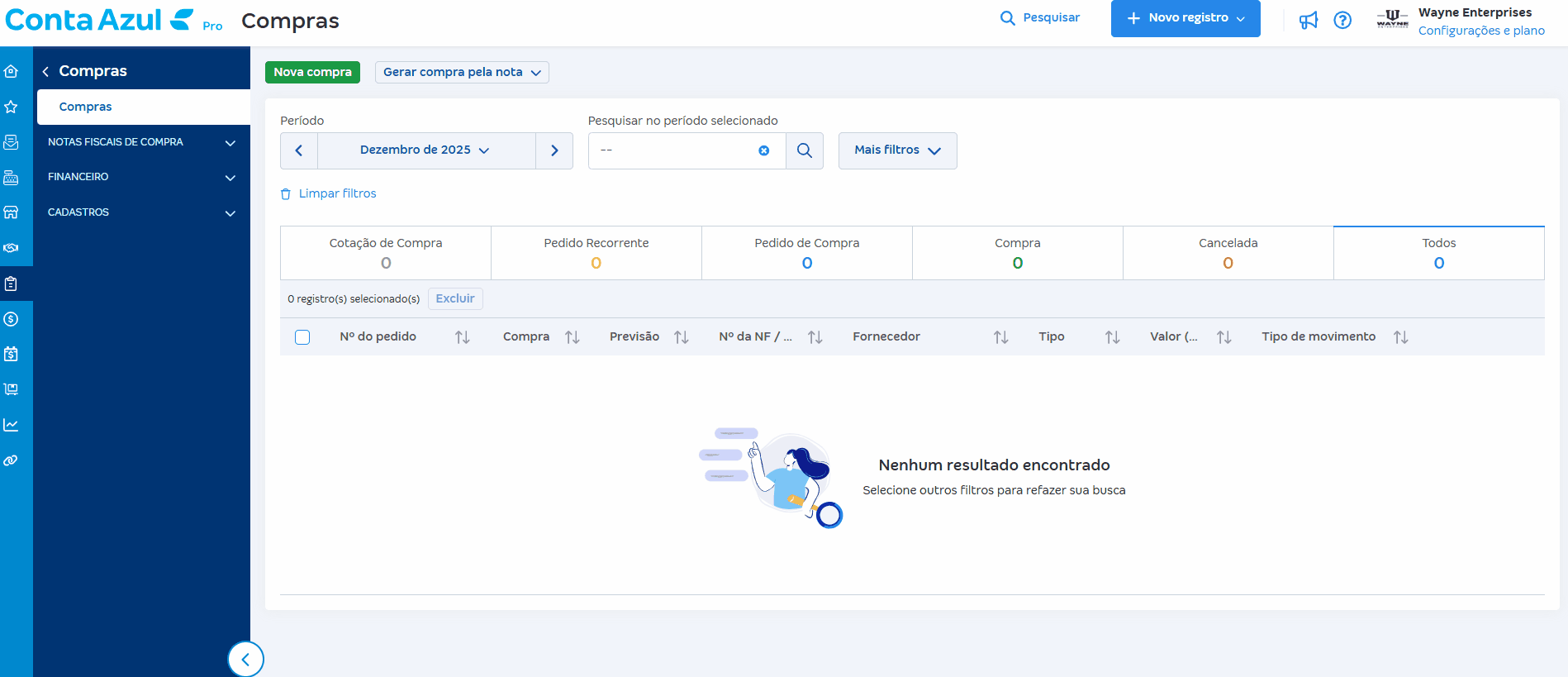This screenshot has height=677, width=1568.
Task: Open the megaphone announcements icon
Action: pos(1308,20)
